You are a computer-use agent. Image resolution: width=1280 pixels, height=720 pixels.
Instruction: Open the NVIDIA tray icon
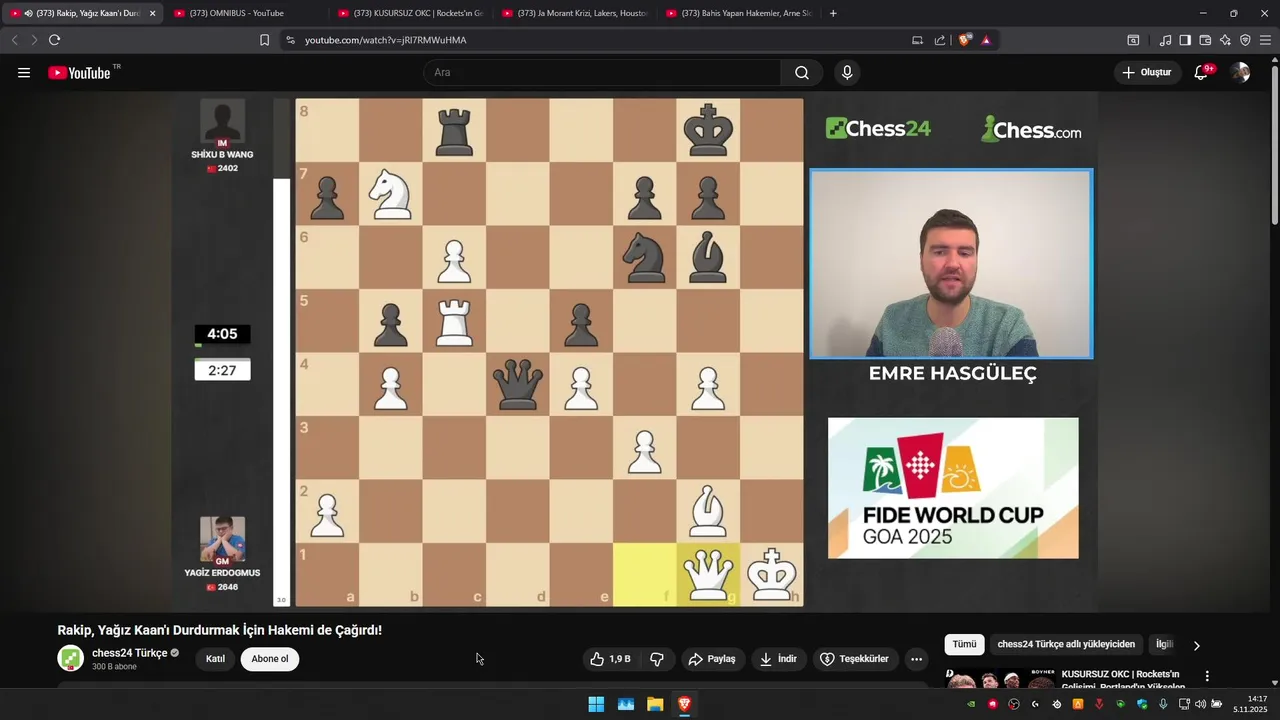click(971, 704)
